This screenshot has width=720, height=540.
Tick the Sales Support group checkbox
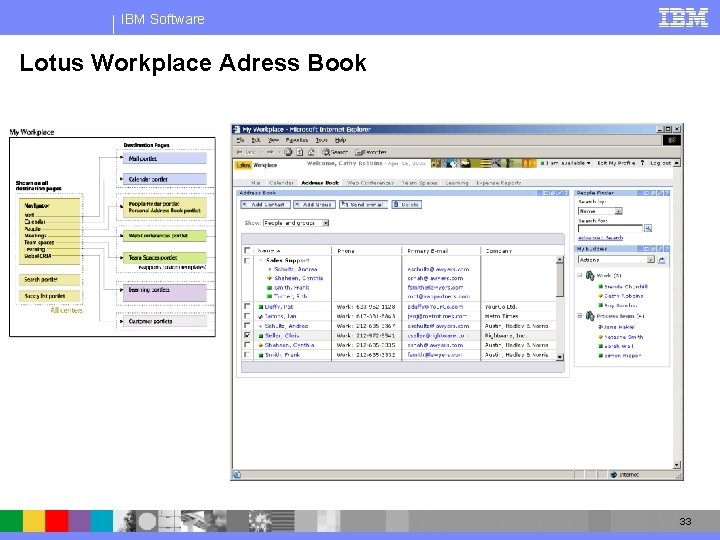[247, 260]
